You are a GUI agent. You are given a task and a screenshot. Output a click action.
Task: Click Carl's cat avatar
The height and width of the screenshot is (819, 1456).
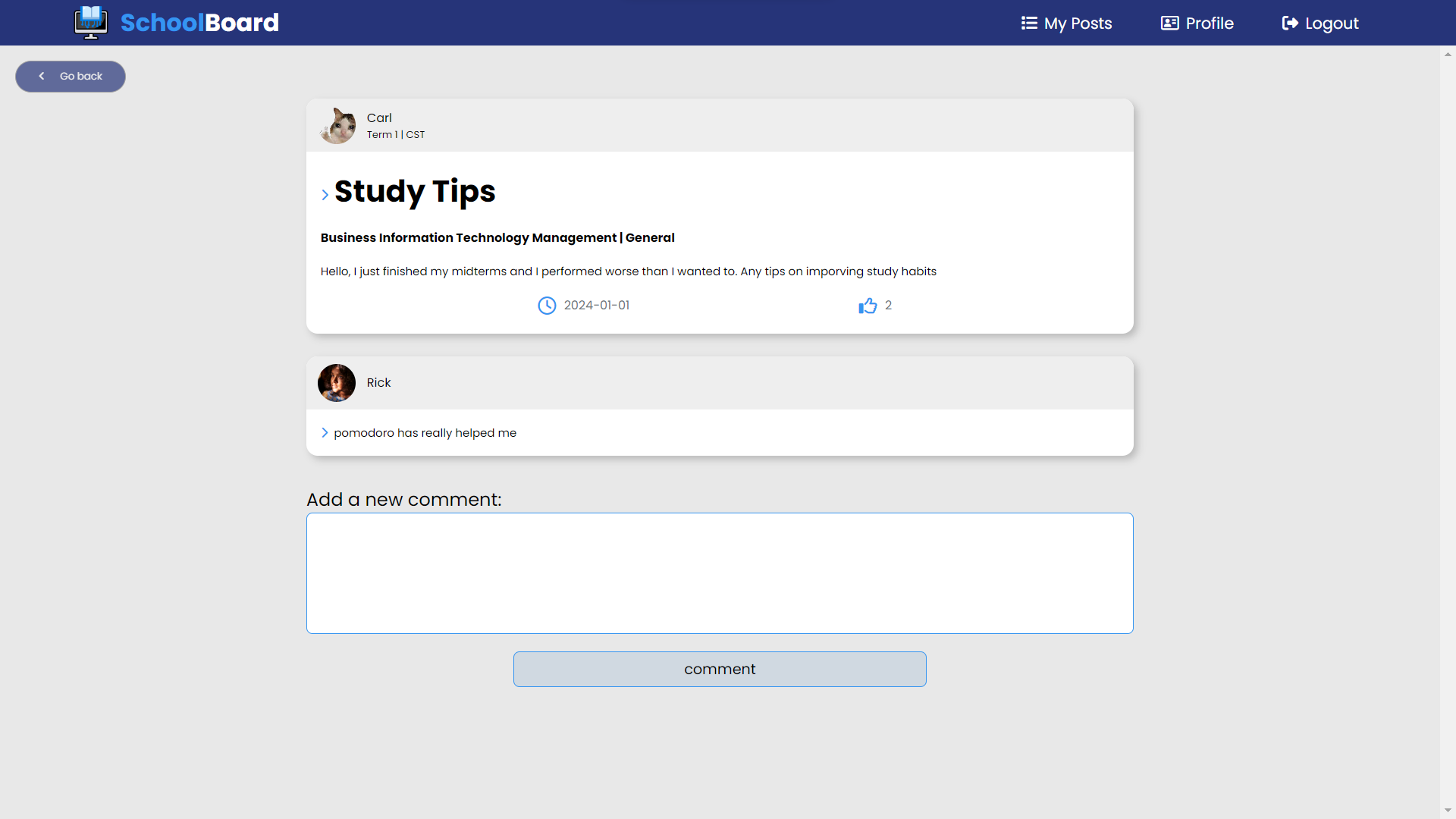pyautogui.click(x=337, y=126)
